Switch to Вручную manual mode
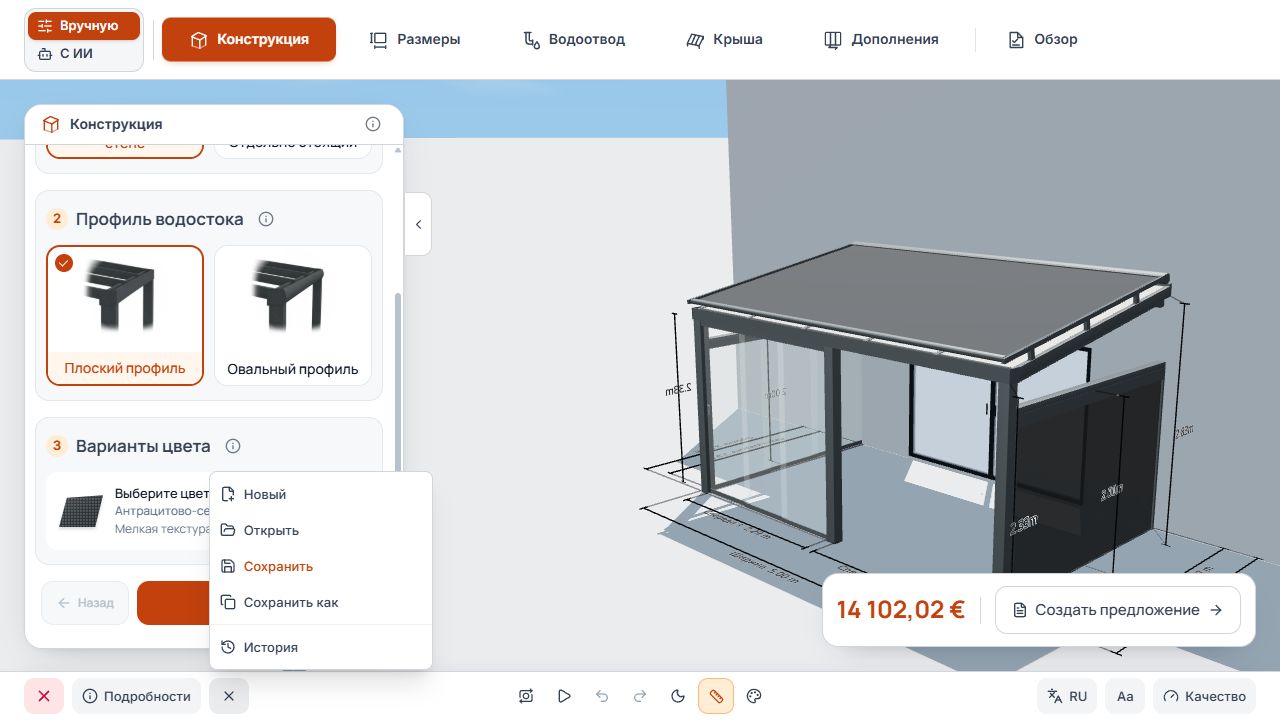The width and height of the screenshot is (1280, 720). (x=84, y=26)
